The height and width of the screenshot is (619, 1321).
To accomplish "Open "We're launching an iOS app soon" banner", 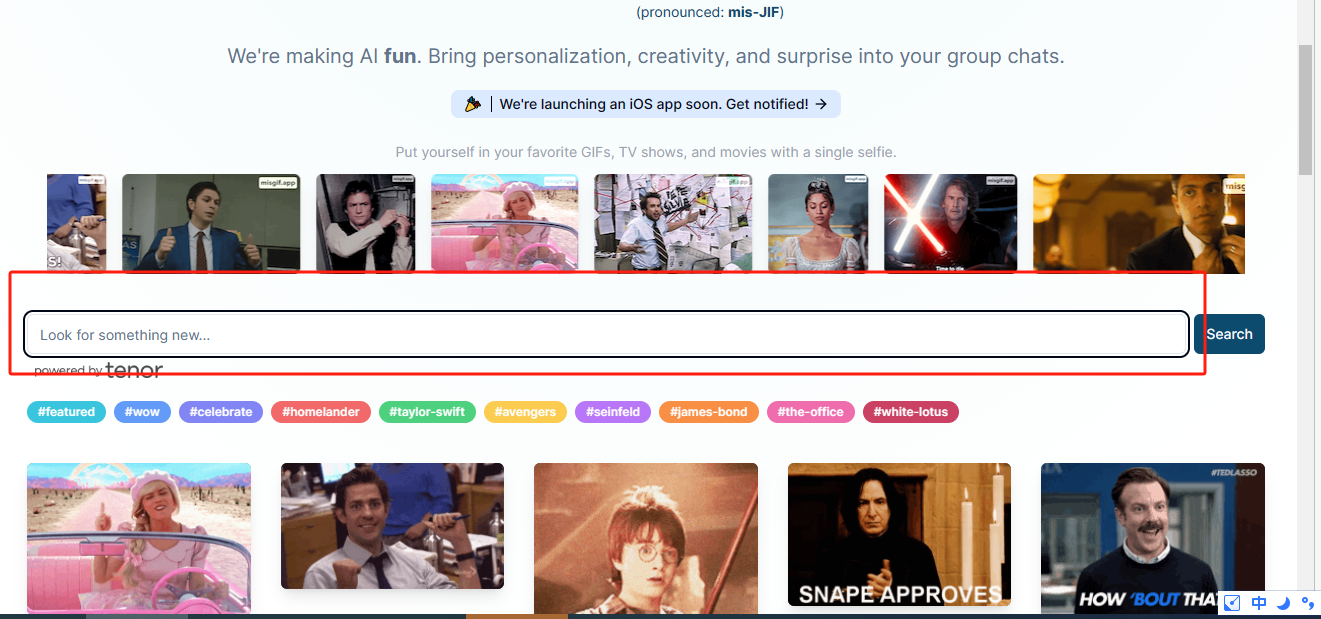I will coord(646,104).
